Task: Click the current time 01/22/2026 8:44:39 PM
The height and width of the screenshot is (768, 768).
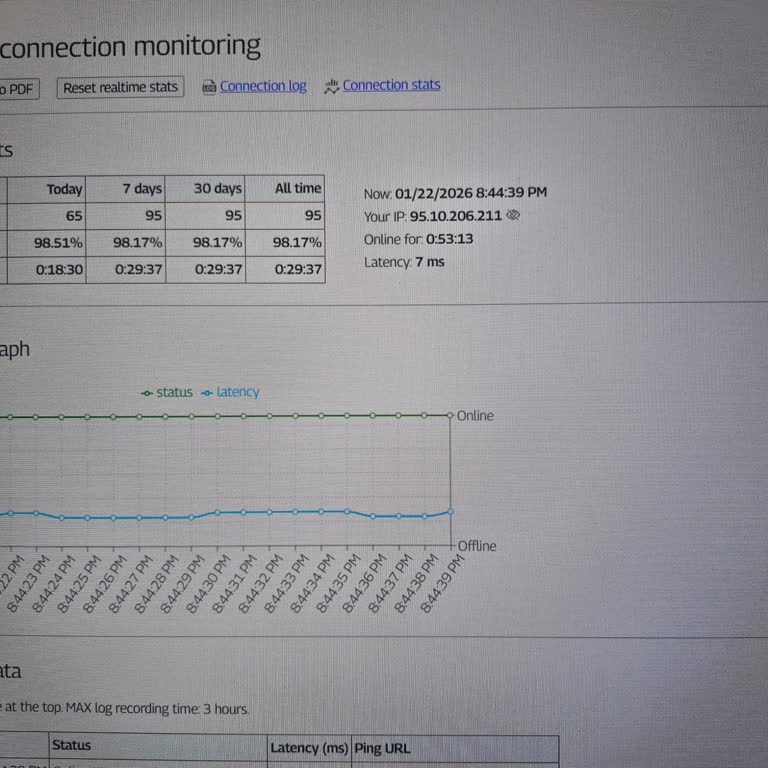Action: pos(471,192)
